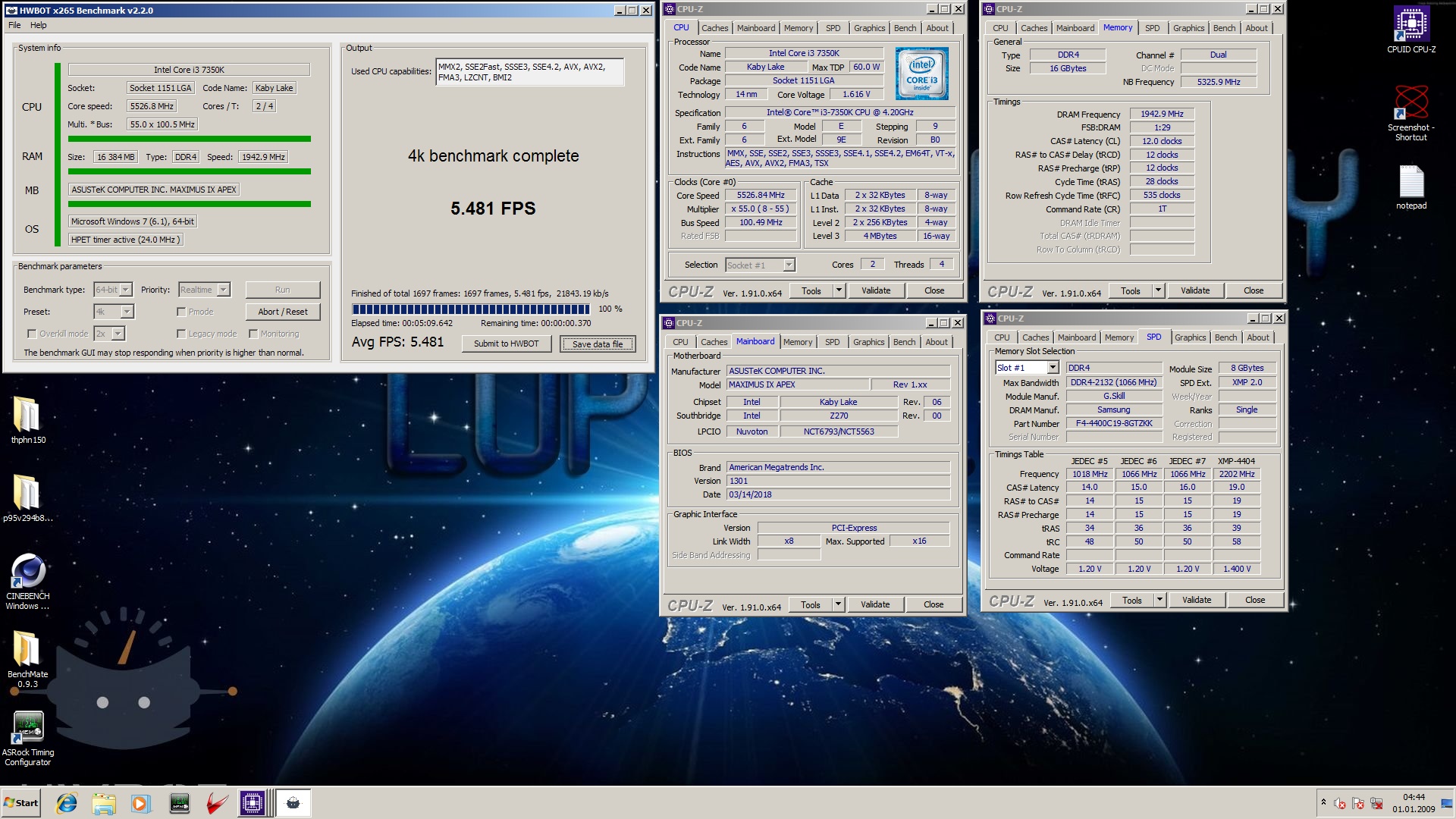Switch to Bench tab in Memory window
Screen dimensions: 1456x819
(1224, 28)
